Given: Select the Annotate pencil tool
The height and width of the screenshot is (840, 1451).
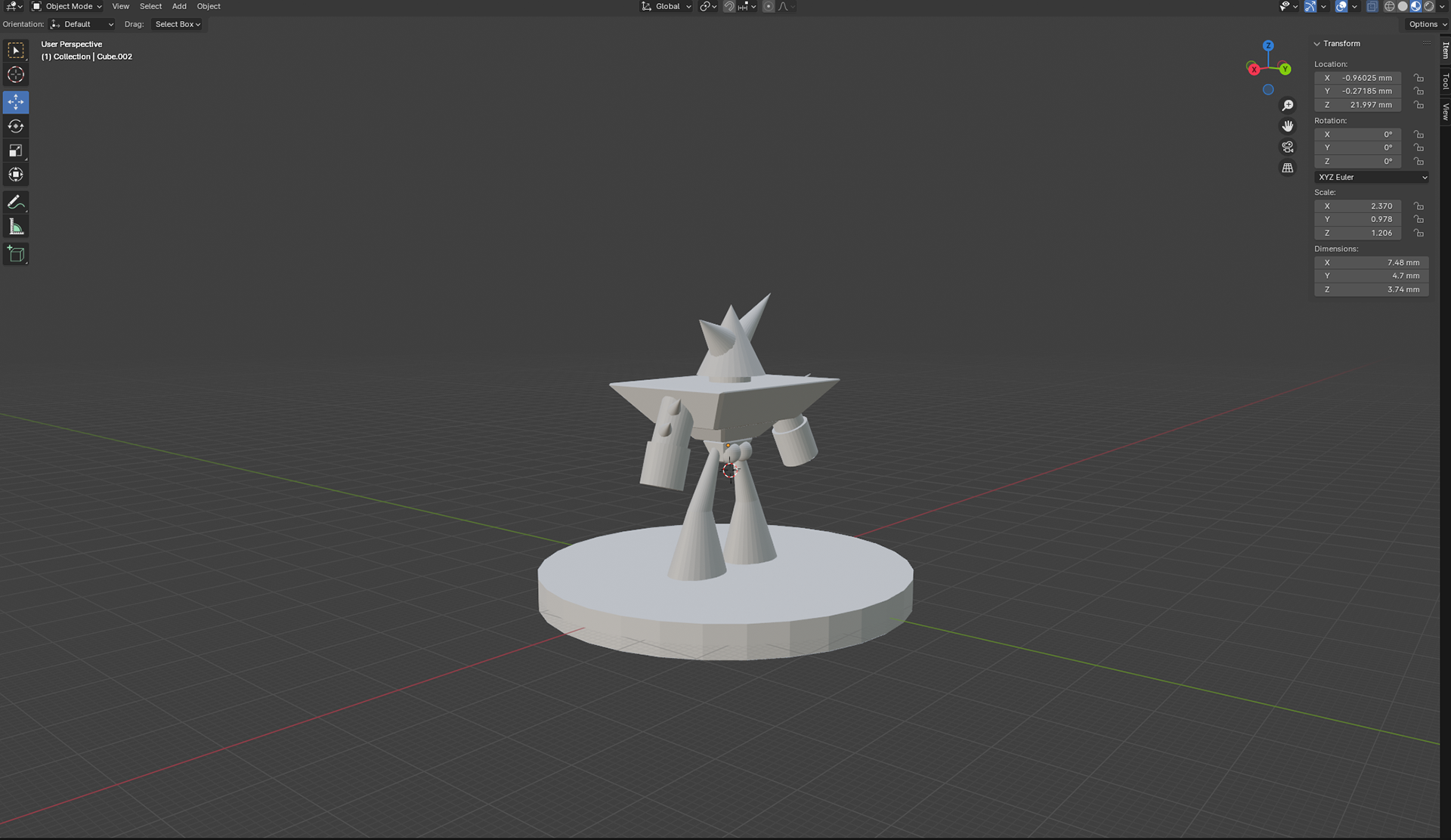Looking at the screenshot, I should (16, 202).
